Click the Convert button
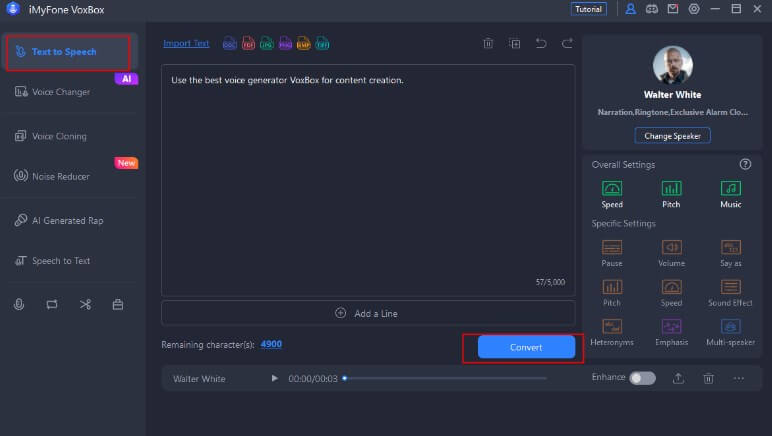 tap(526, 347)
